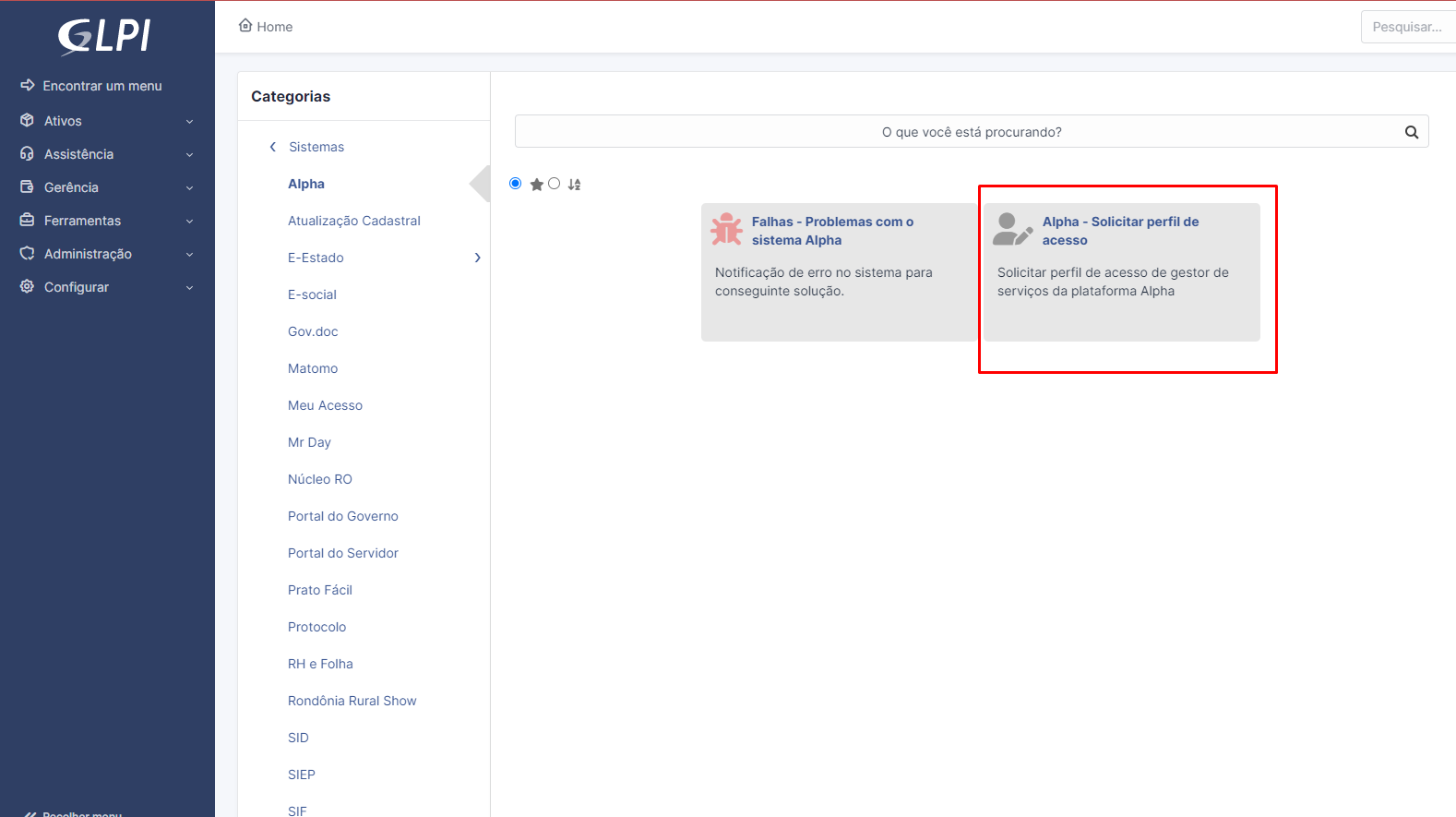Select the Protocolo category
The height and width of the screenshot is (817, 1456).
pyautogui.click(x=316, y=627)
